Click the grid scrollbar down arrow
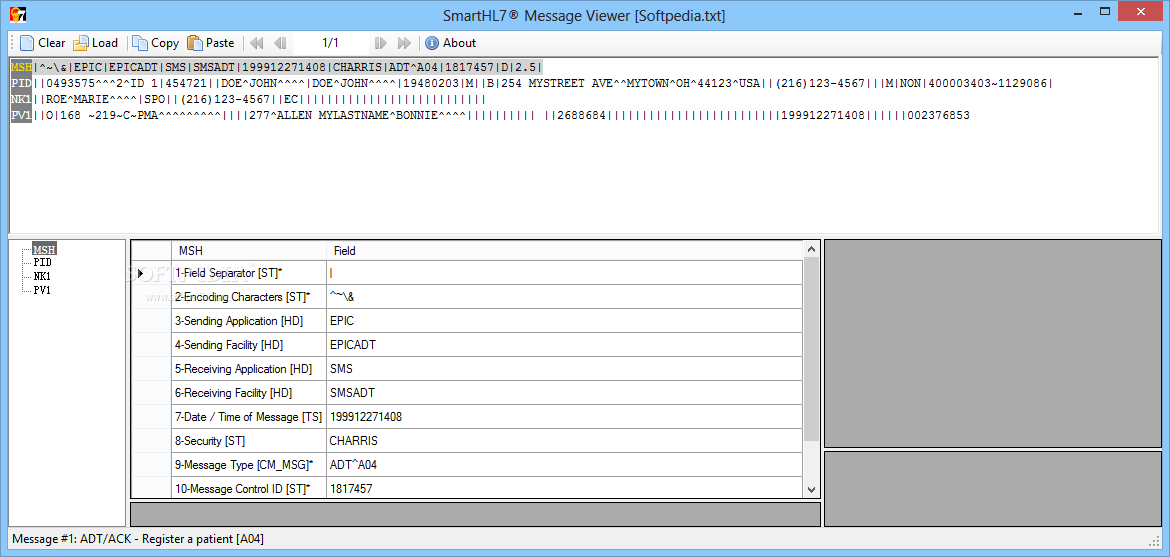Viewport: 1170px width, 557px height. [811, 490]
